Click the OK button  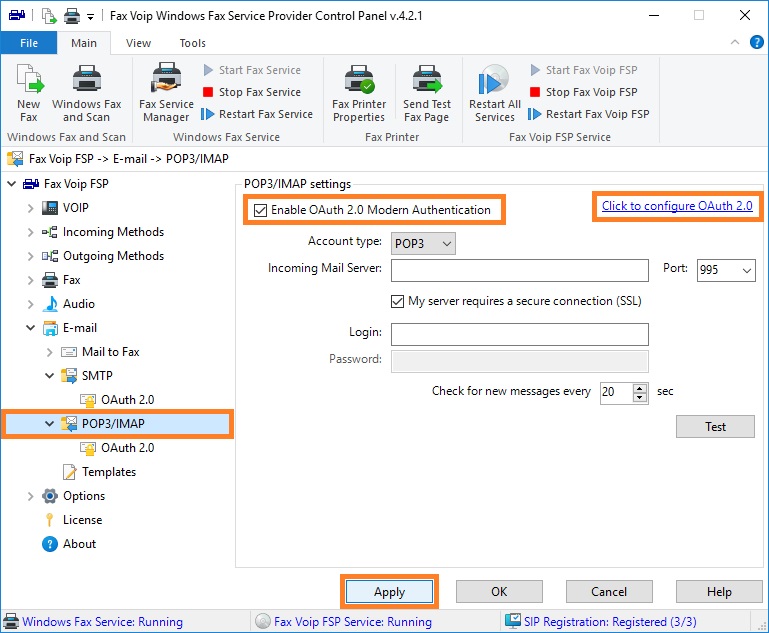pos(499,592)
